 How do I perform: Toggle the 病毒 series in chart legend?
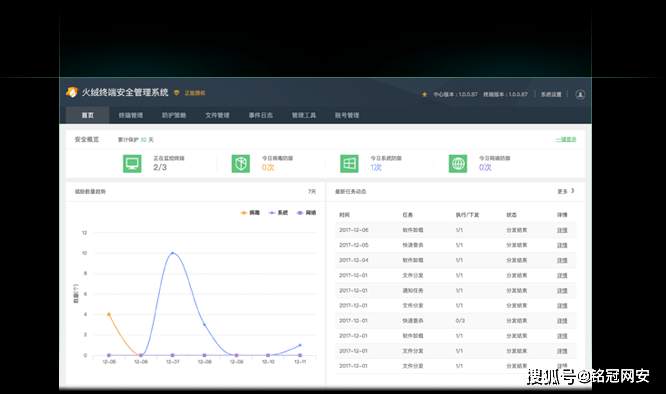click(x=250, y=213)
